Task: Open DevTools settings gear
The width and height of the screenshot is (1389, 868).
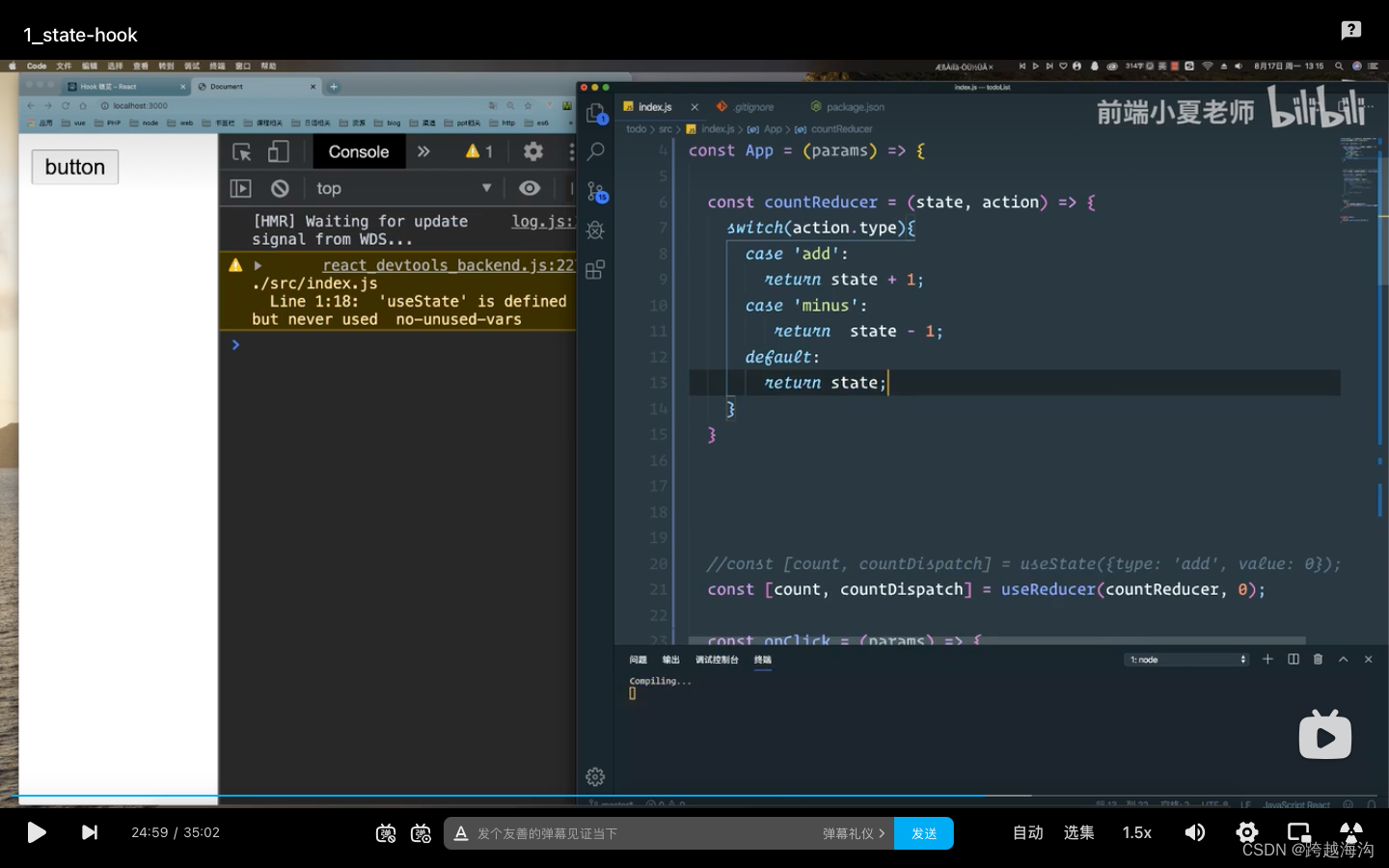Action: click(533, 151)
